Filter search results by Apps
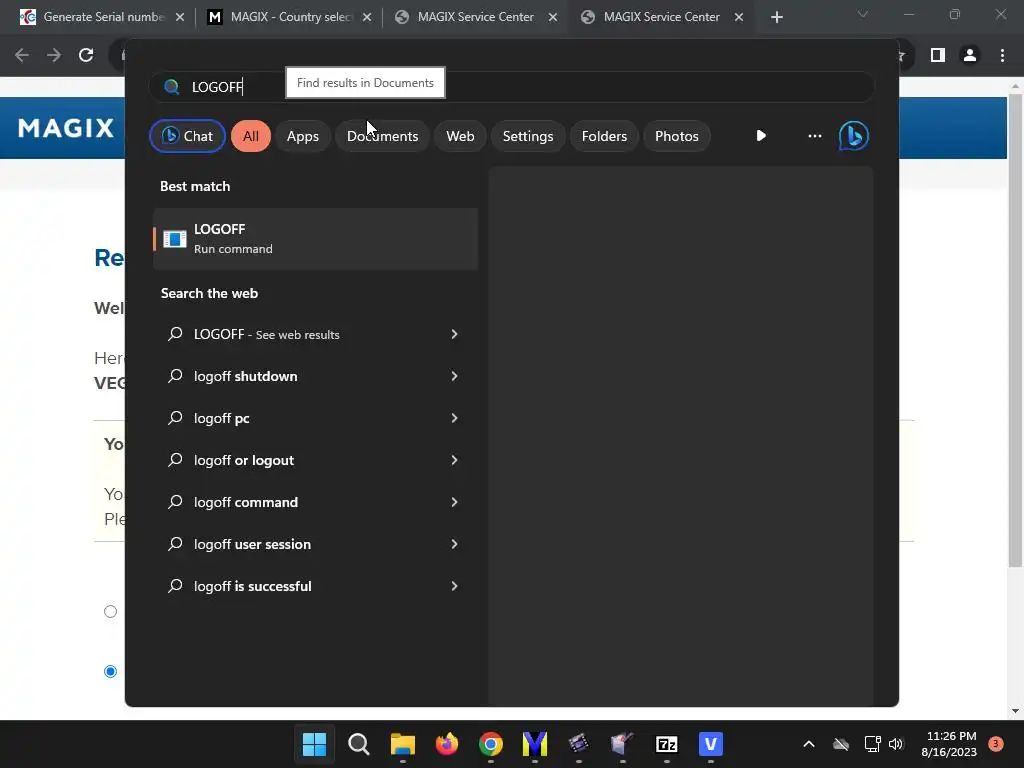Viewport: 1024px width, 768px height. 302,136
